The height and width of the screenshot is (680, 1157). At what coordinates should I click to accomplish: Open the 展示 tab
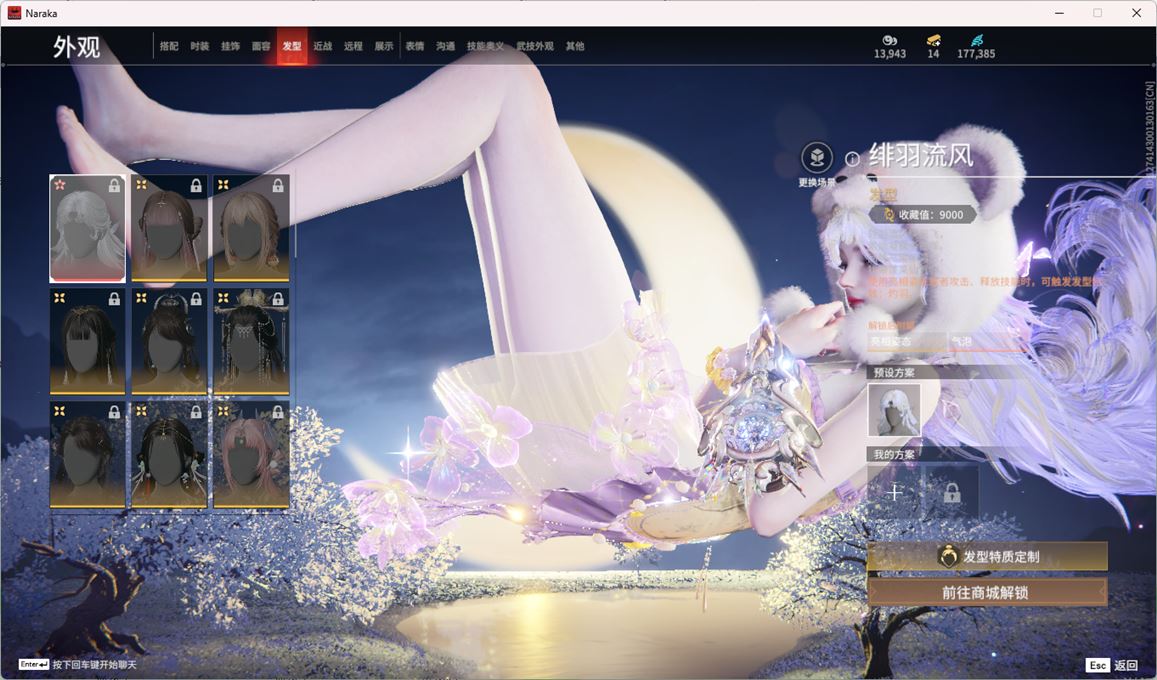click(x=384, y=46)
